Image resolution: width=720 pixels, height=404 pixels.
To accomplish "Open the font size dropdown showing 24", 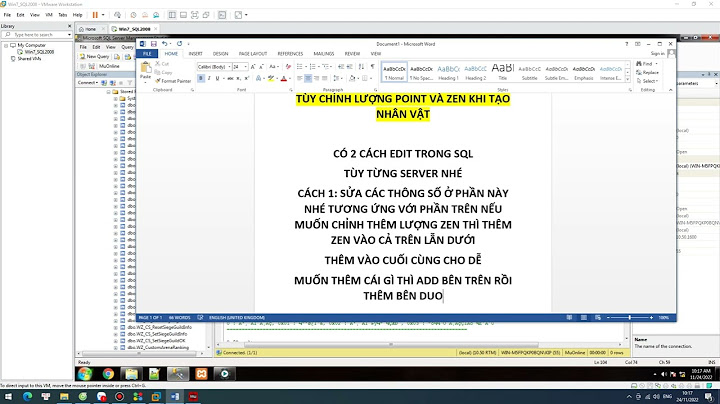I will (246, 67).
